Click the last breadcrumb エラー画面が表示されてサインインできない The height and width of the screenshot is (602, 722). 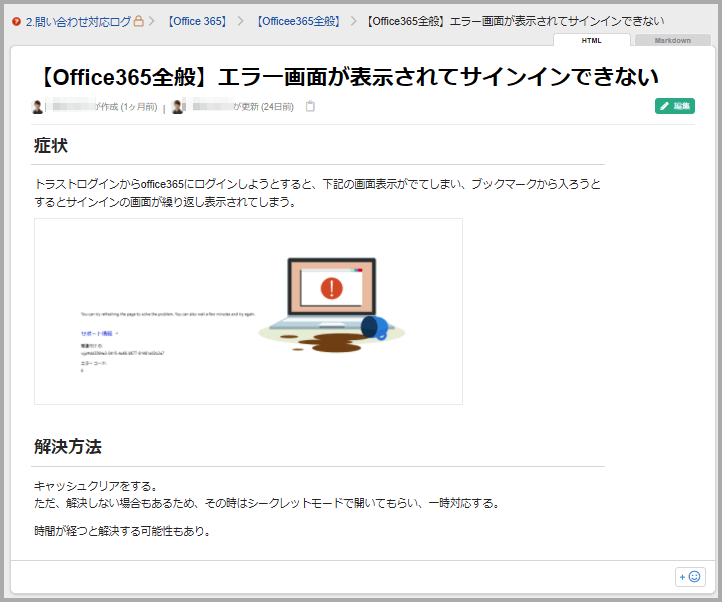[x=515, y=21]
